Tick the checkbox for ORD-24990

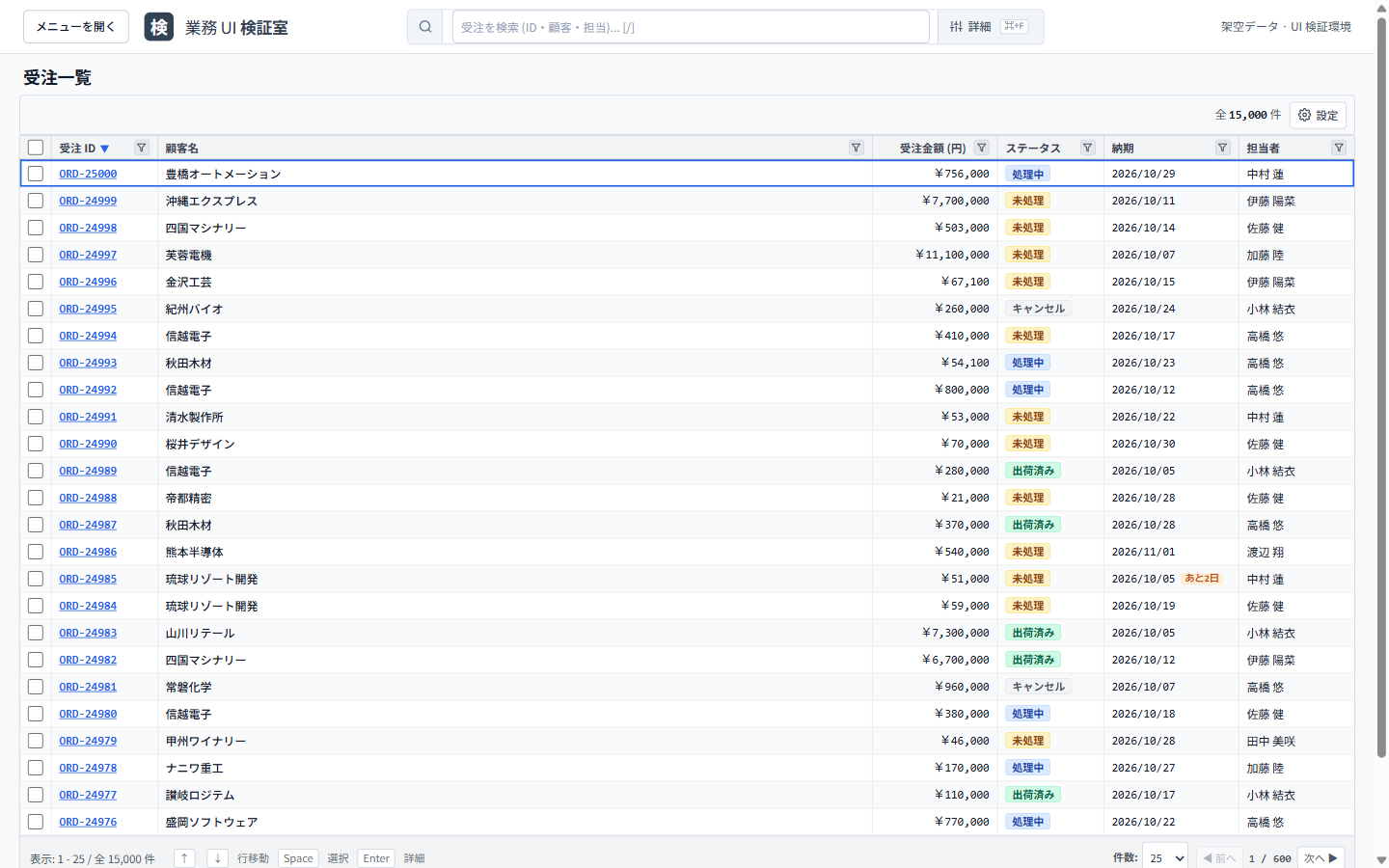36,444
